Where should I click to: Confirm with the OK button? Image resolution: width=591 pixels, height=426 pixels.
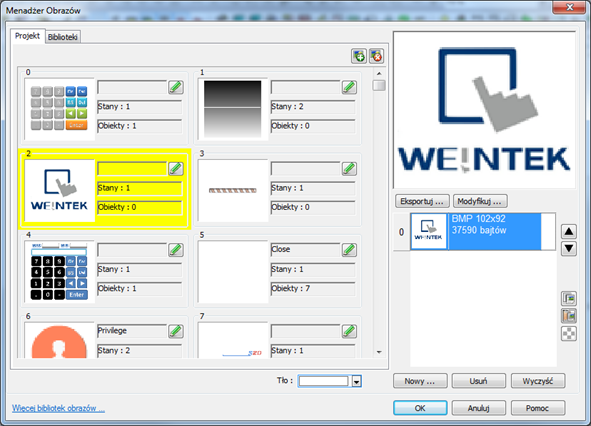420,408
